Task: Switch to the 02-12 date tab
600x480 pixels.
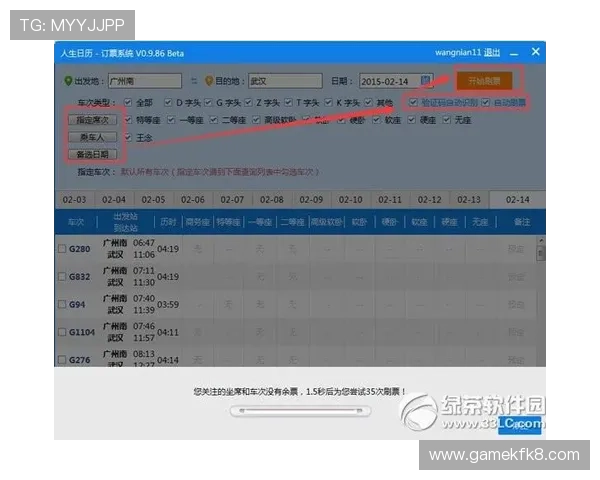Action: pyautogui.click(x=429, y=199)
